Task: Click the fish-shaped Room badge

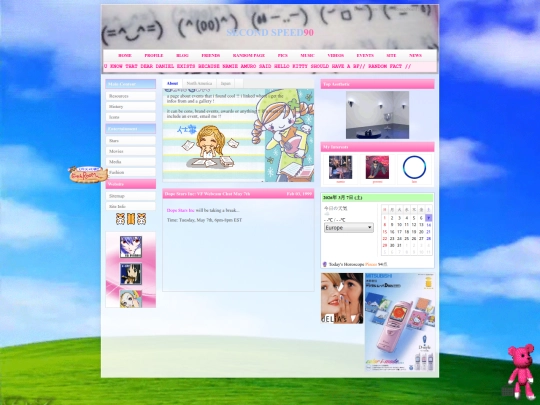Action: [x=88, y=175]
